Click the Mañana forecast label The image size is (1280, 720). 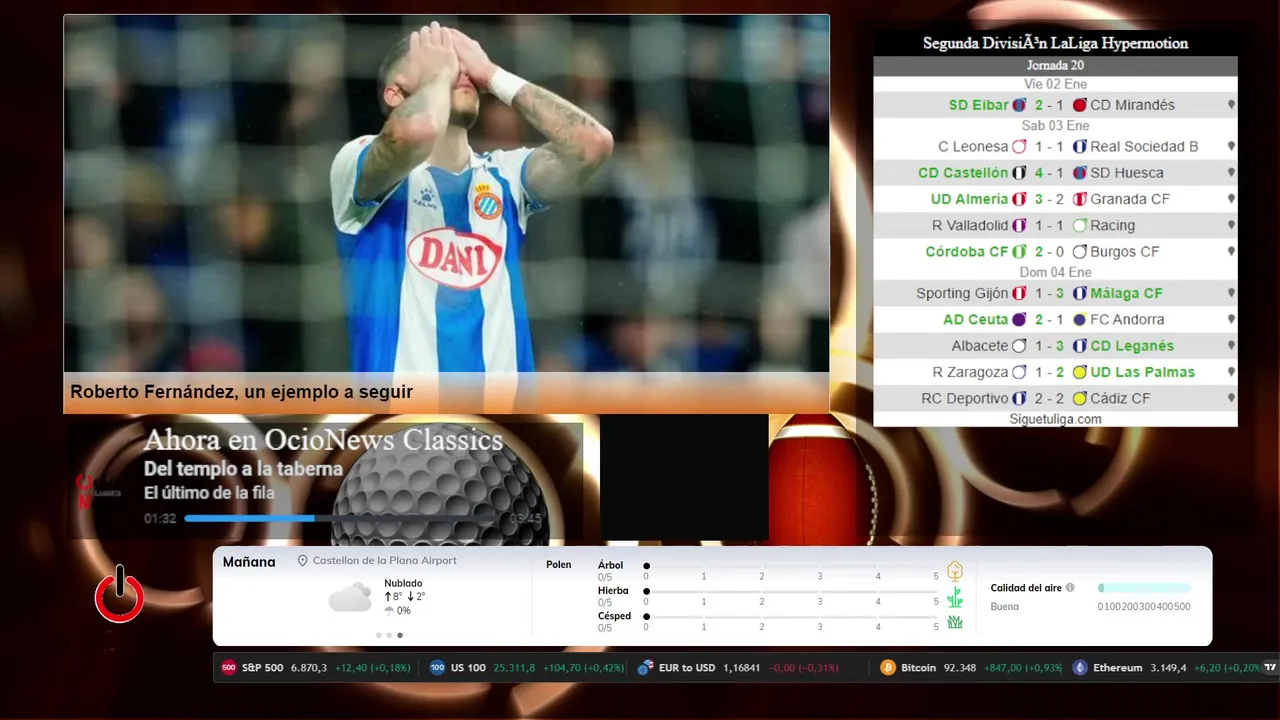pyautogui.click(x=249, y=562)
